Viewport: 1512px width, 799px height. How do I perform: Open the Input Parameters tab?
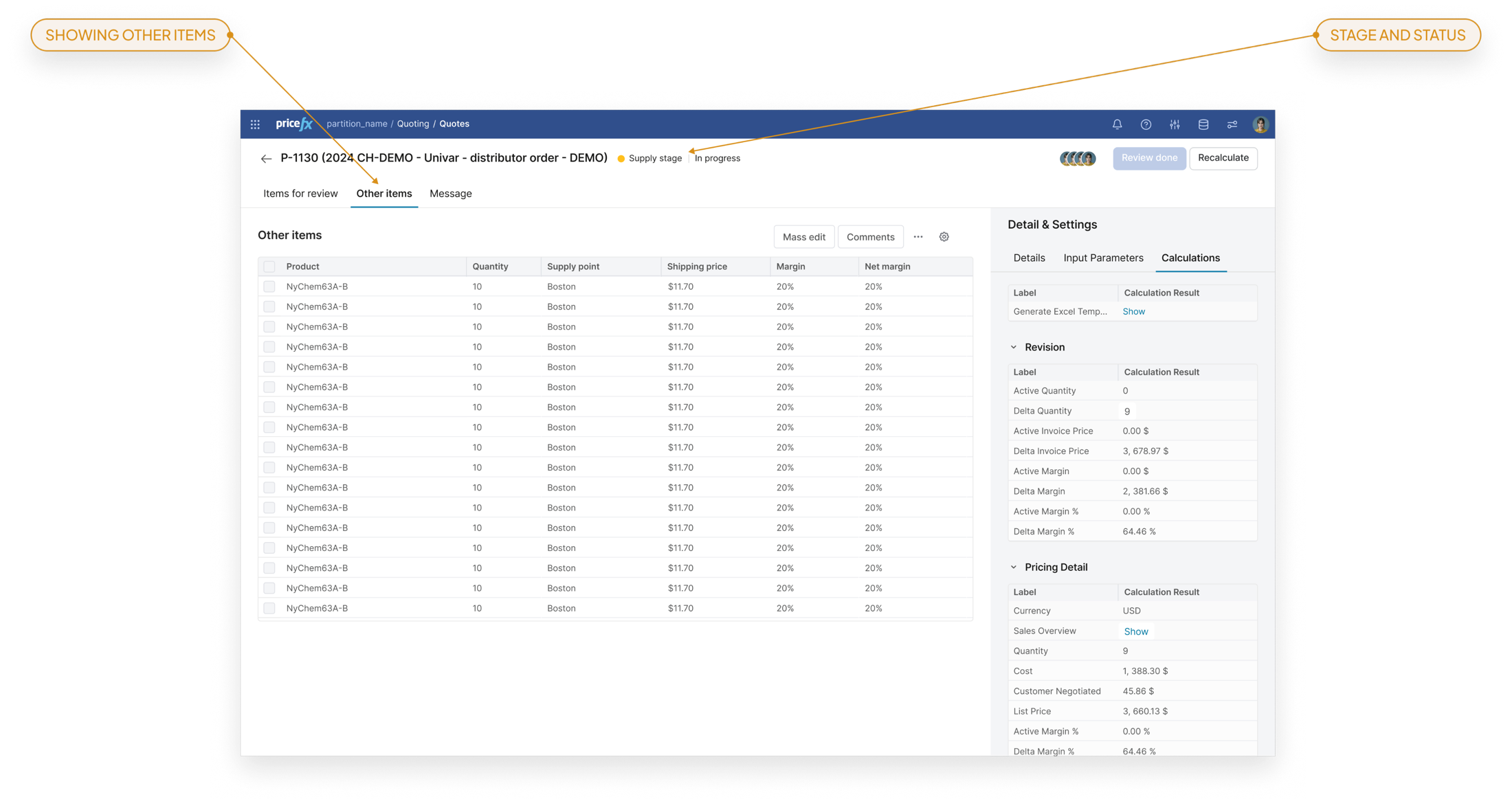pyautogui.click(x=1103, y=258)
